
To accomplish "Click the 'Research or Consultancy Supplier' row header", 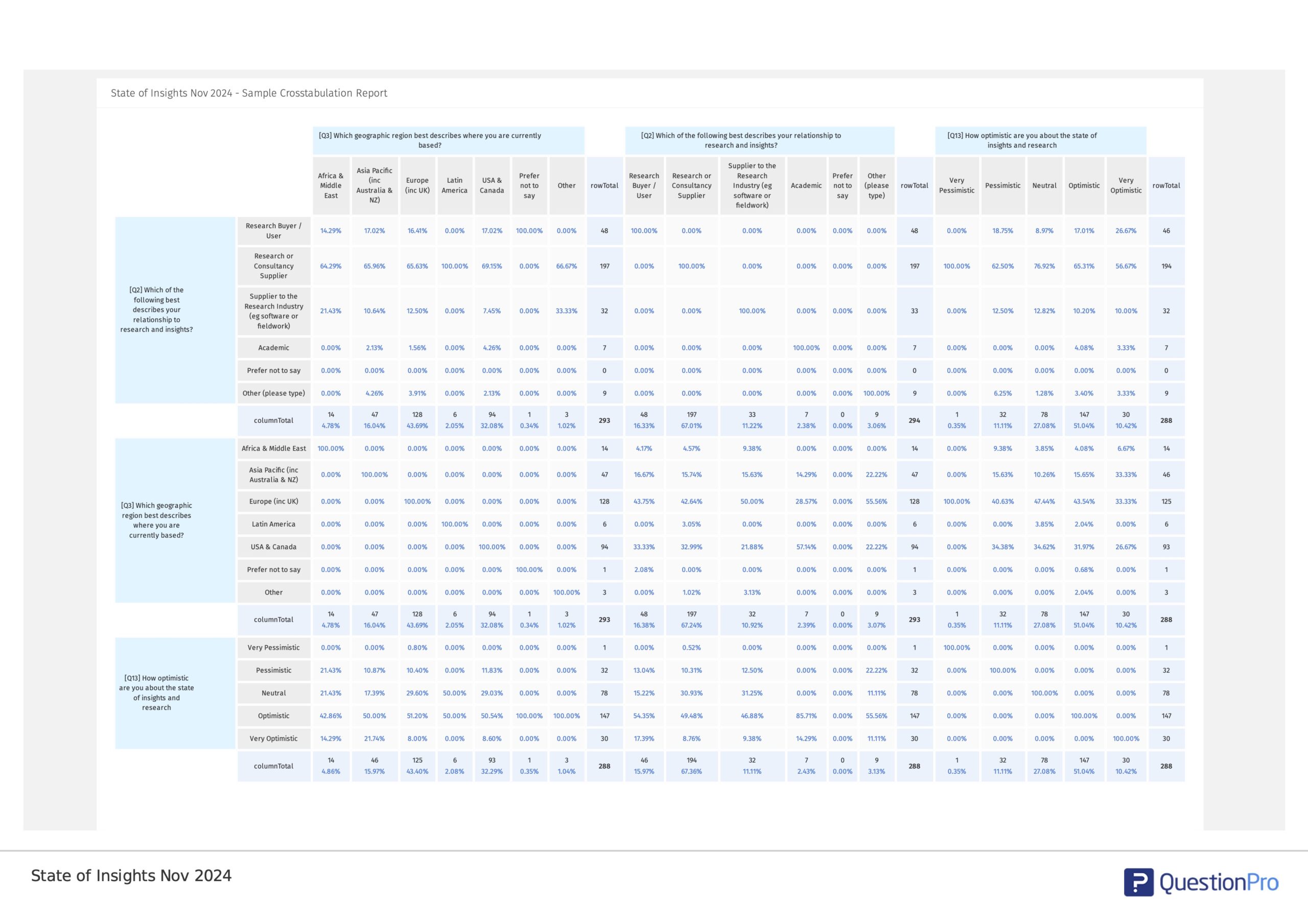I will [x=274, y=266].
